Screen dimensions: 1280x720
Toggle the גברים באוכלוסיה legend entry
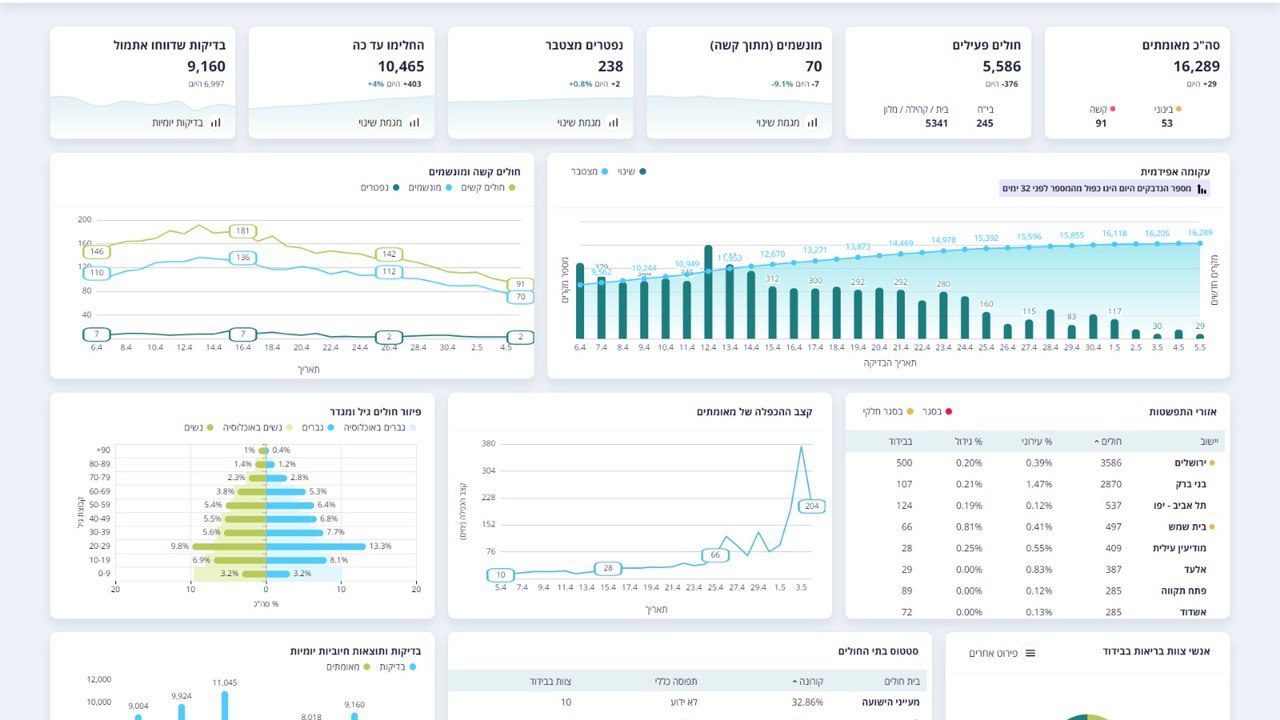point(379,427)
